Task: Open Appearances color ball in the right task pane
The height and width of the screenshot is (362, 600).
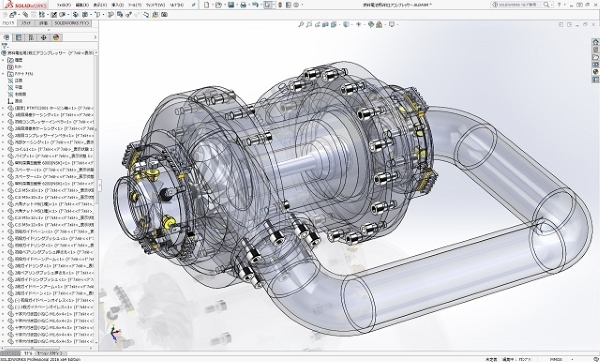Action: click(x=595, y=72)
